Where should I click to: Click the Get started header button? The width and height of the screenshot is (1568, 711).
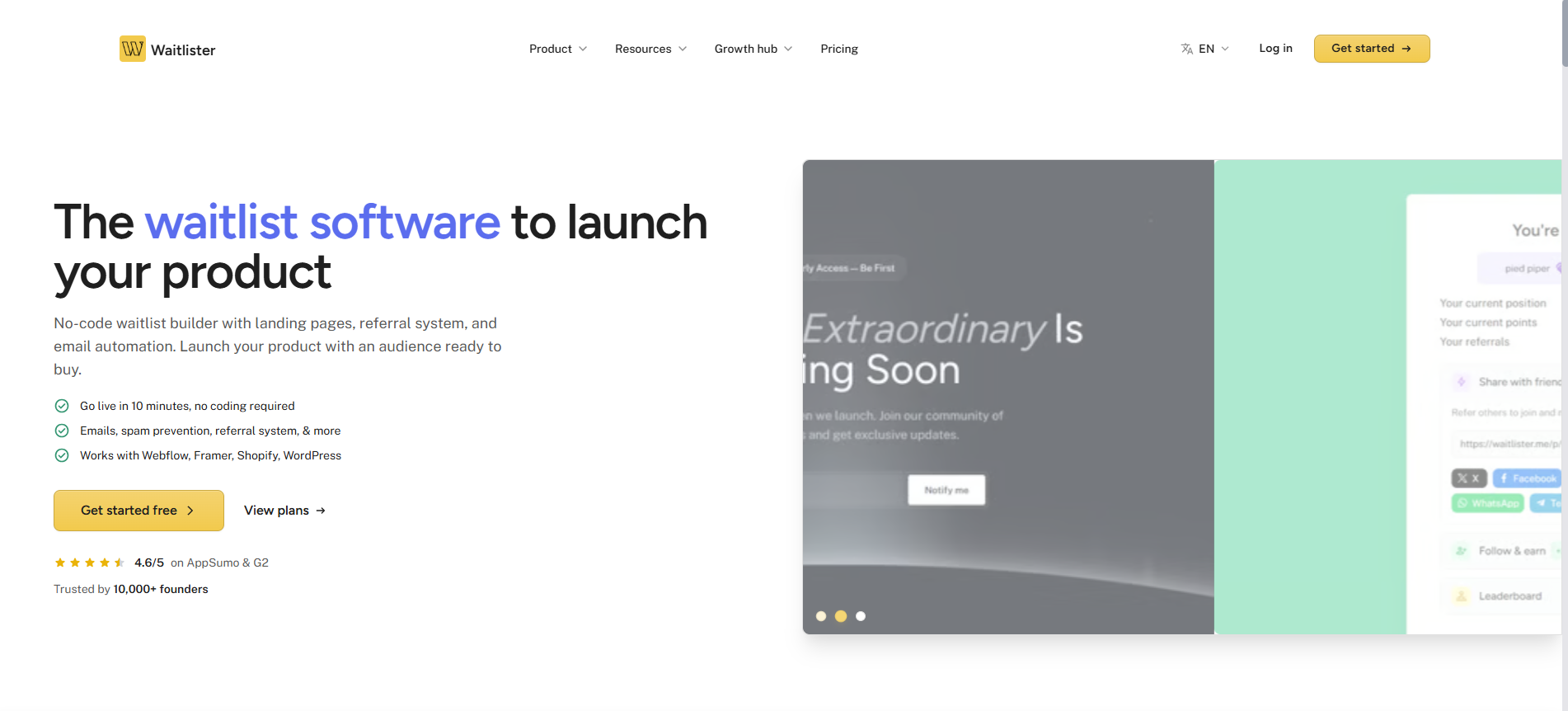click(1372, 49)
